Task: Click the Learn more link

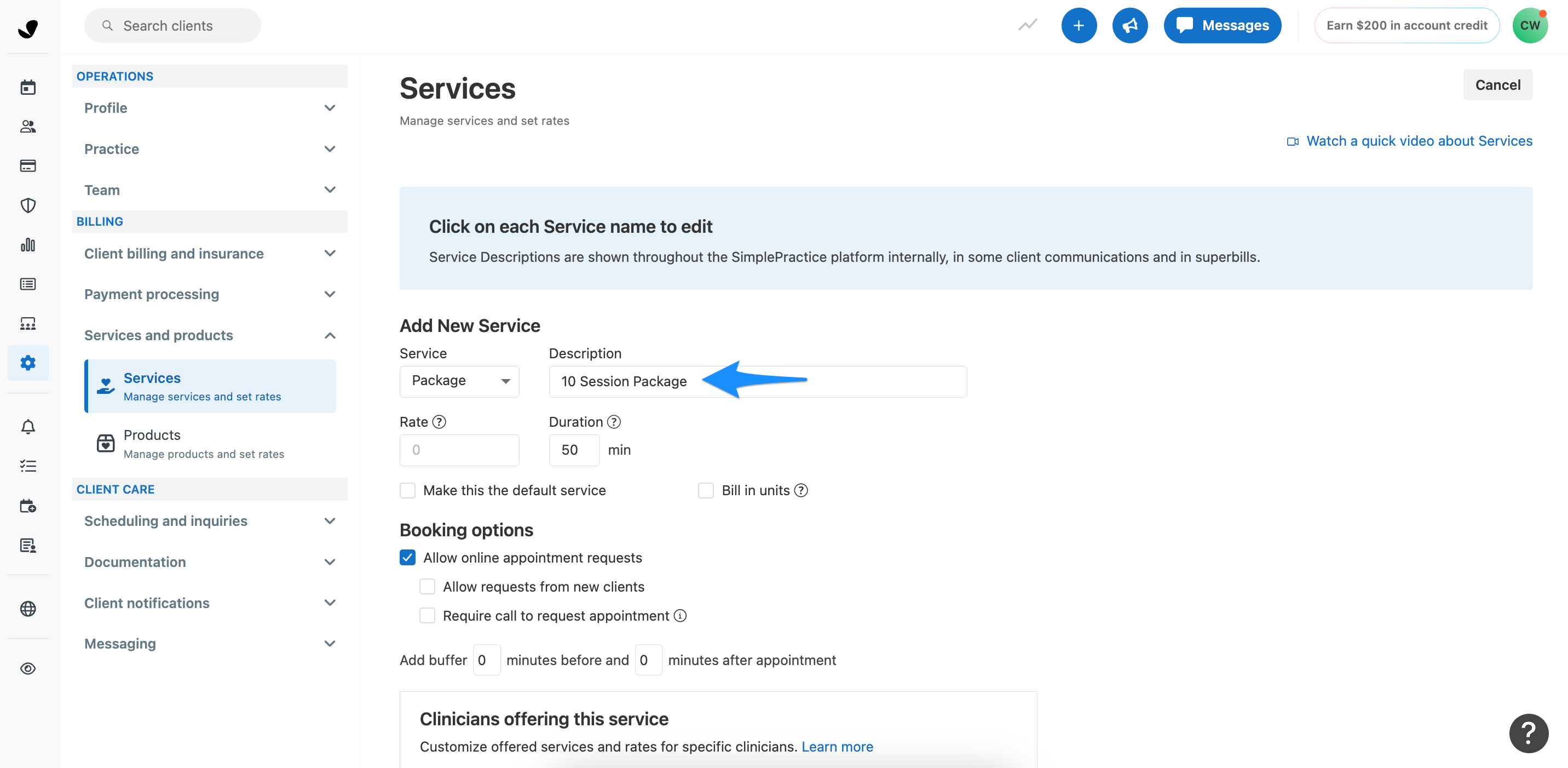Action: pos(837,747)
